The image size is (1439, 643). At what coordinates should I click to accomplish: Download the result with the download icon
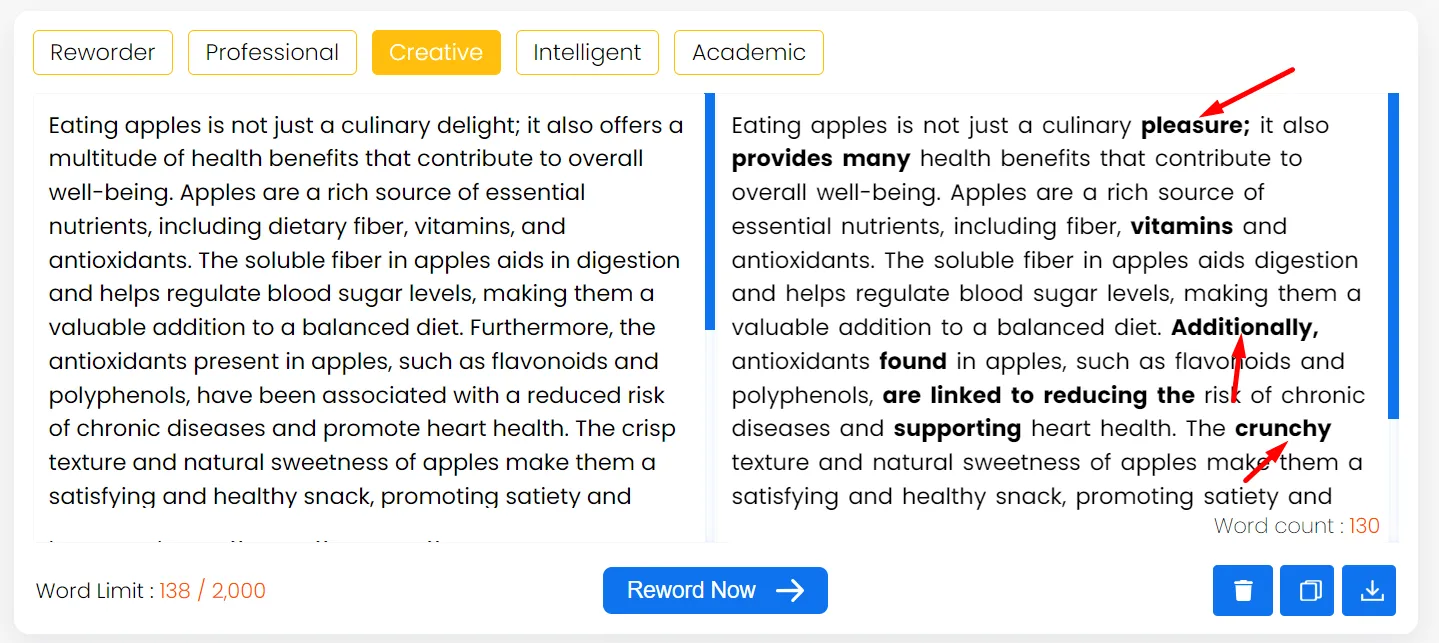[1369, 590]
